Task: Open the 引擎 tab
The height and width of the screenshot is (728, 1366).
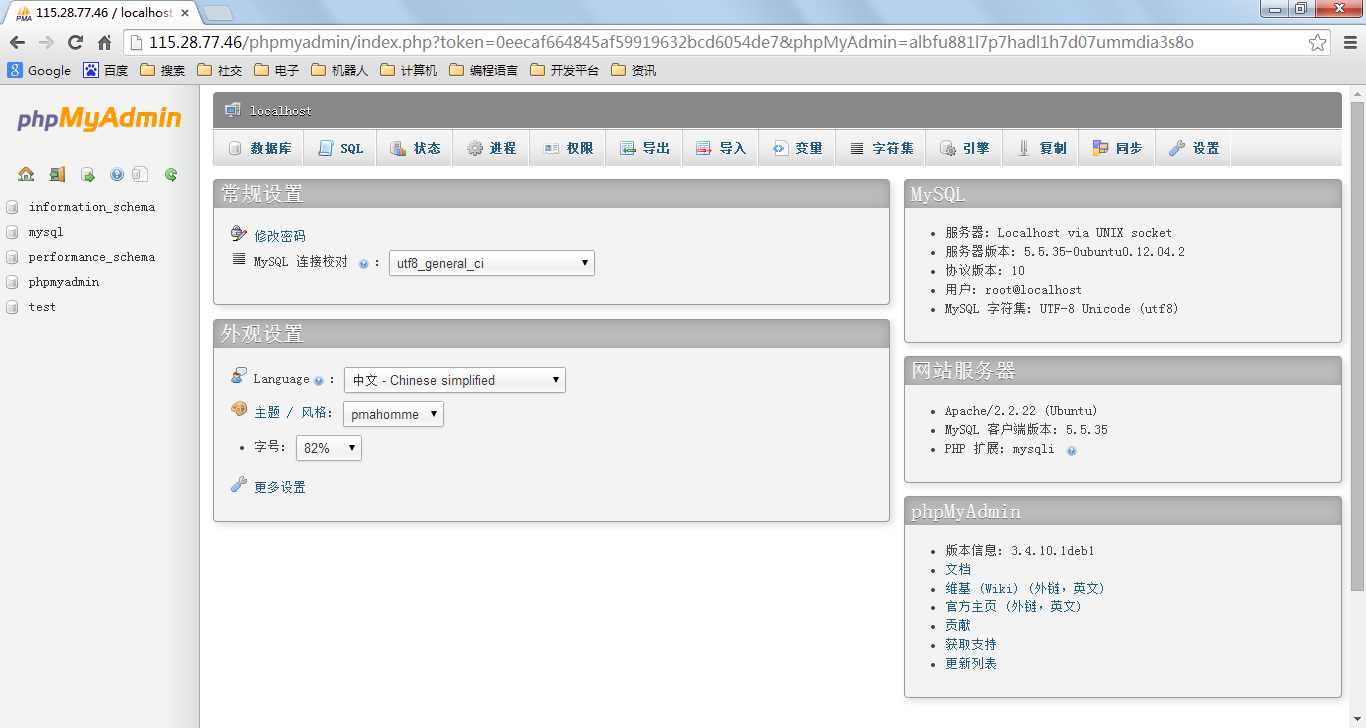Action: tap(964, 148)
